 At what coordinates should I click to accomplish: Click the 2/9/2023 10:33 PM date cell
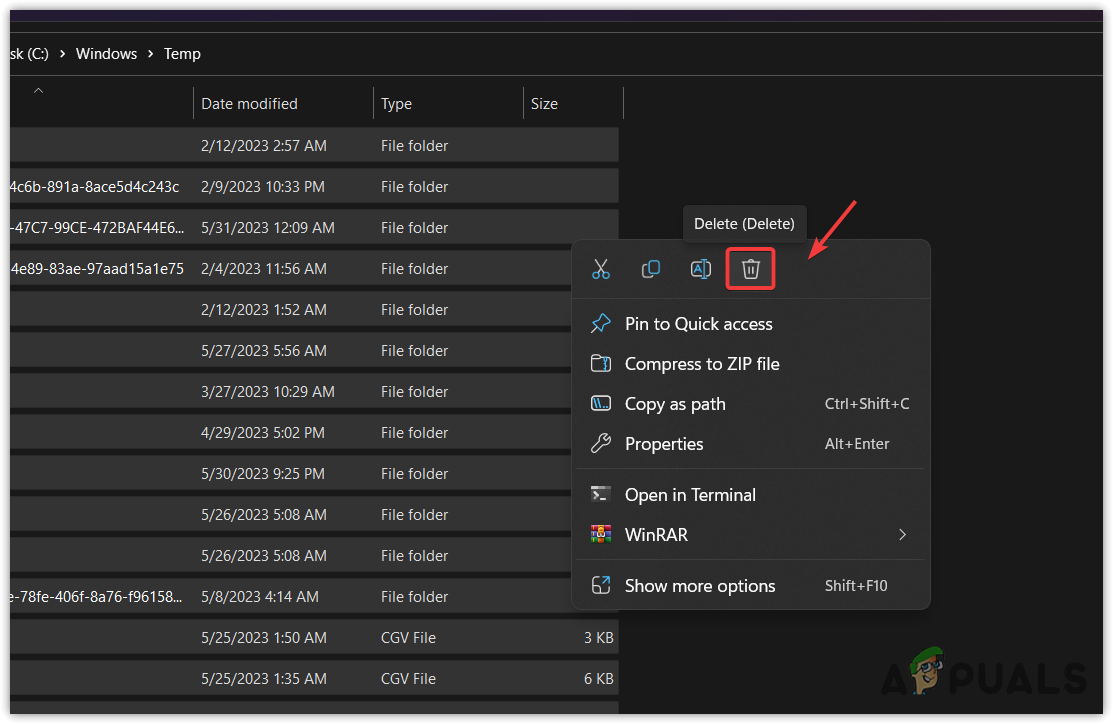click(x=263, y=187)
